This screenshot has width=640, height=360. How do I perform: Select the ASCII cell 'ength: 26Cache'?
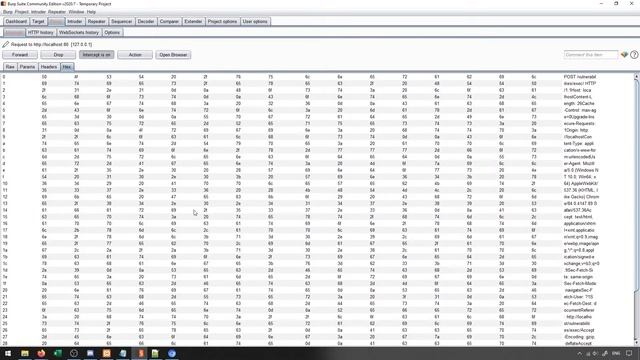click(579, 104)
